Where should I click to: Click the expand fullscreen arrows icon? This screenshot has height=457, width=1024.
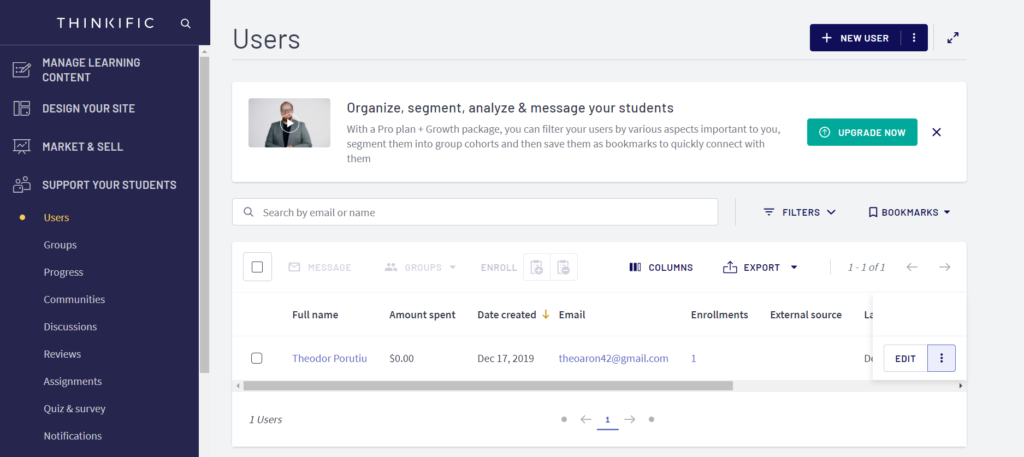953,38
